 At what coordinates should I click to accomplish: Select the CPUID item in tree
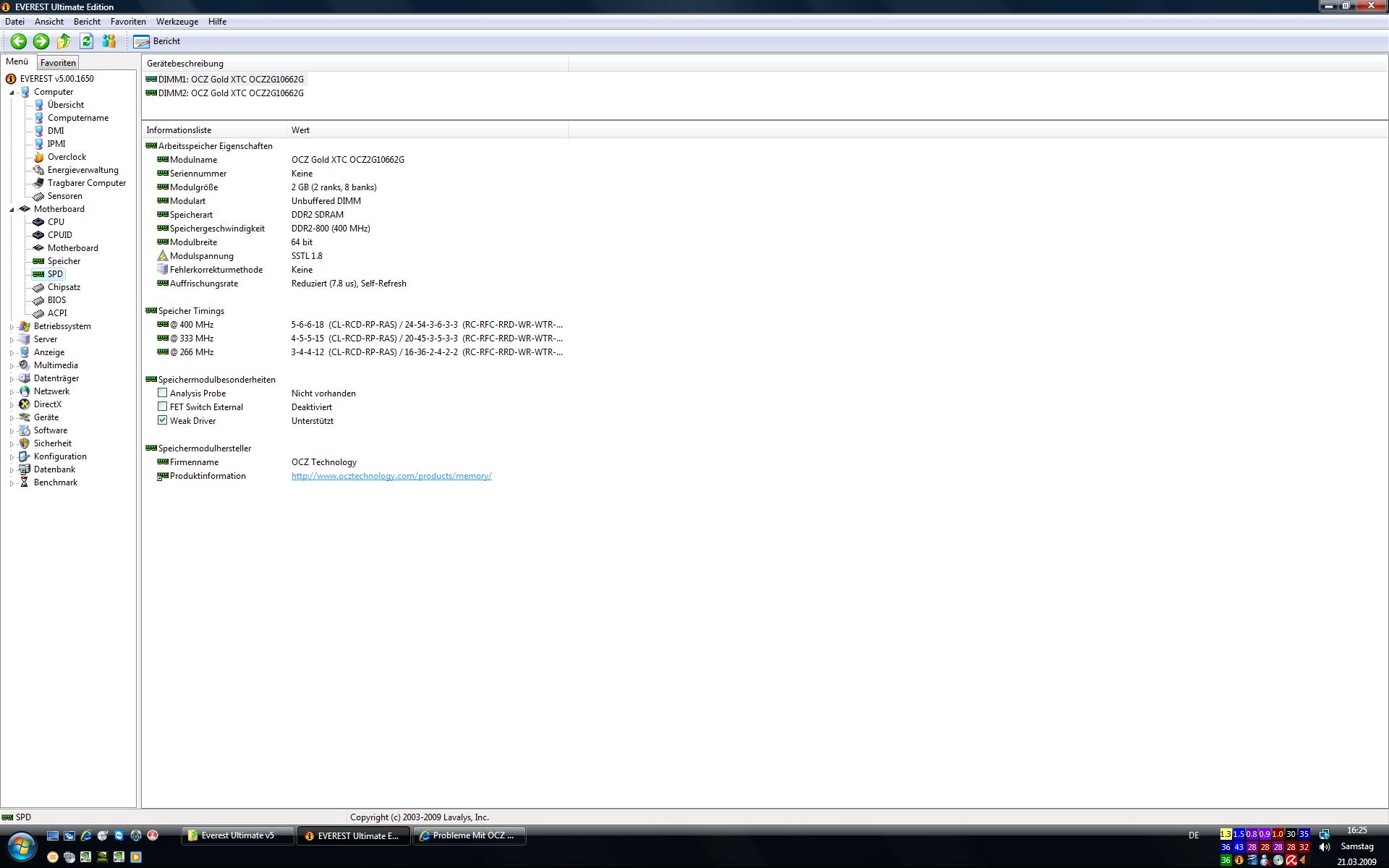pyautogui.click(x=59, y=235)
